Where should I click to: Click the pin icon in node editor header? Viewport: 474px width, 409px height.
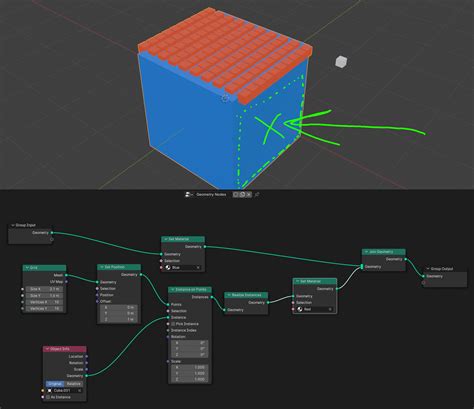coord(257,194)
